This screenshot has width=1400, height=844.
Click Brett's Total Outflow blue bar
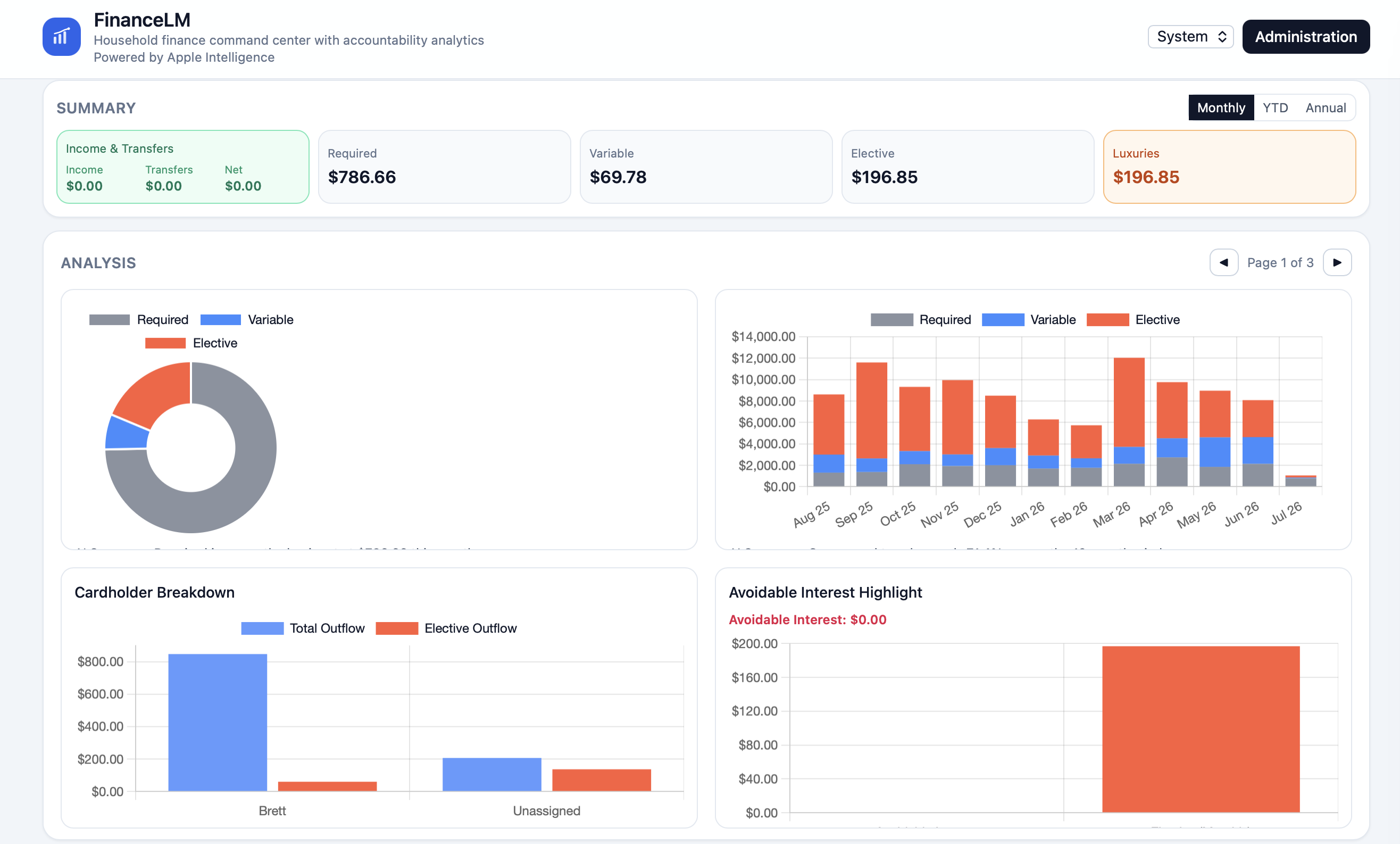218,722
